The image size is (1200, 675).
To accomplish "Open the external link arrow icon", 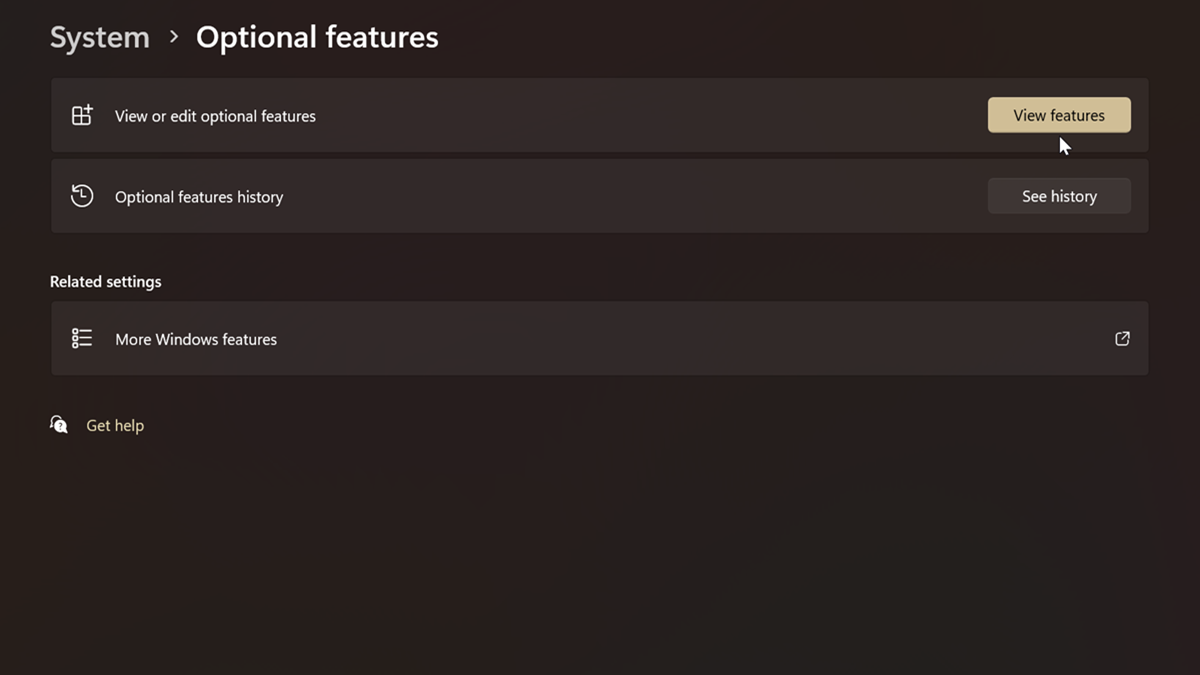I will [1122, 339].
